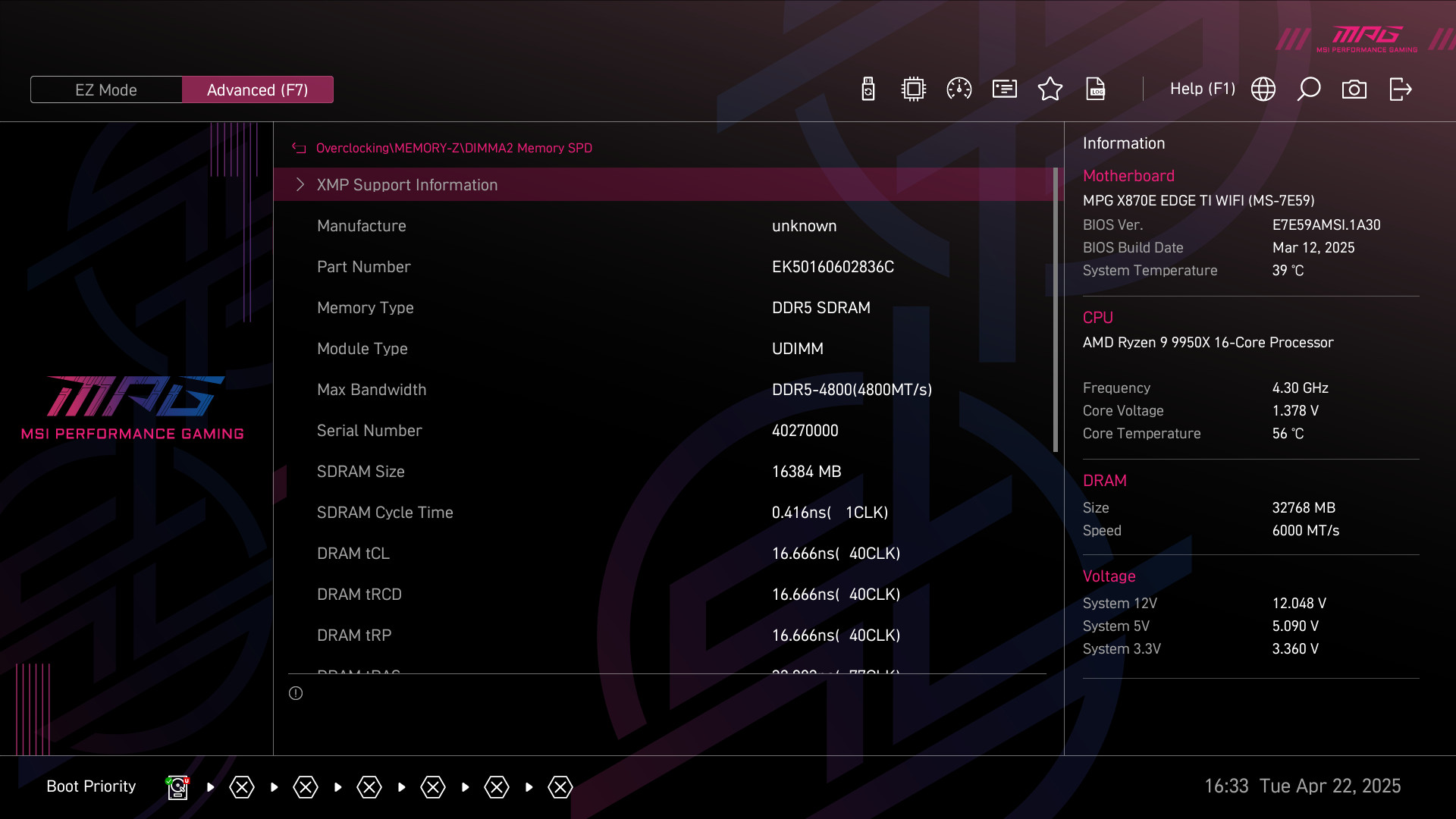1456x819 pixels.
Task: Click the settings list scrollbar
Action: (x=1056, y=309)
